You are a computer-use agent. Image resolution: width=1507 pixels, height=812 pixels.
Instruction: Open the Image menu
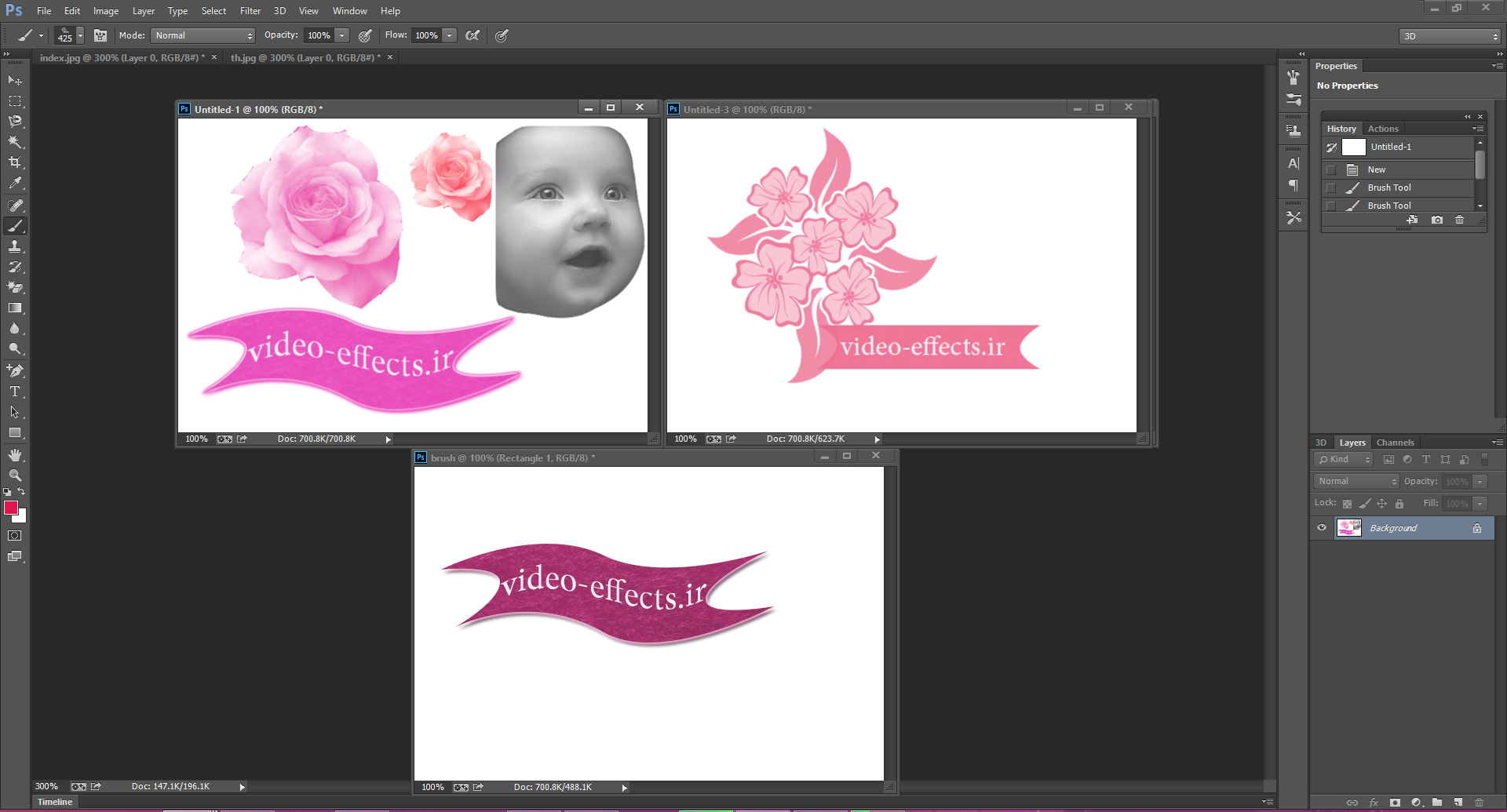[106, 11]
